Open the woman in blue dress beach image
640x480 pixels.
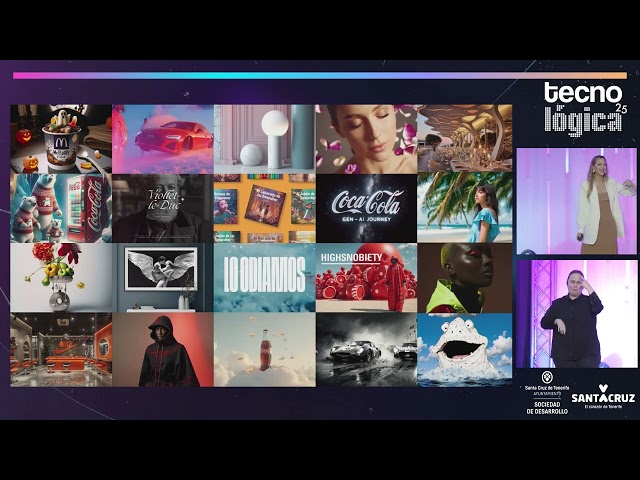(x=464, y=207)
